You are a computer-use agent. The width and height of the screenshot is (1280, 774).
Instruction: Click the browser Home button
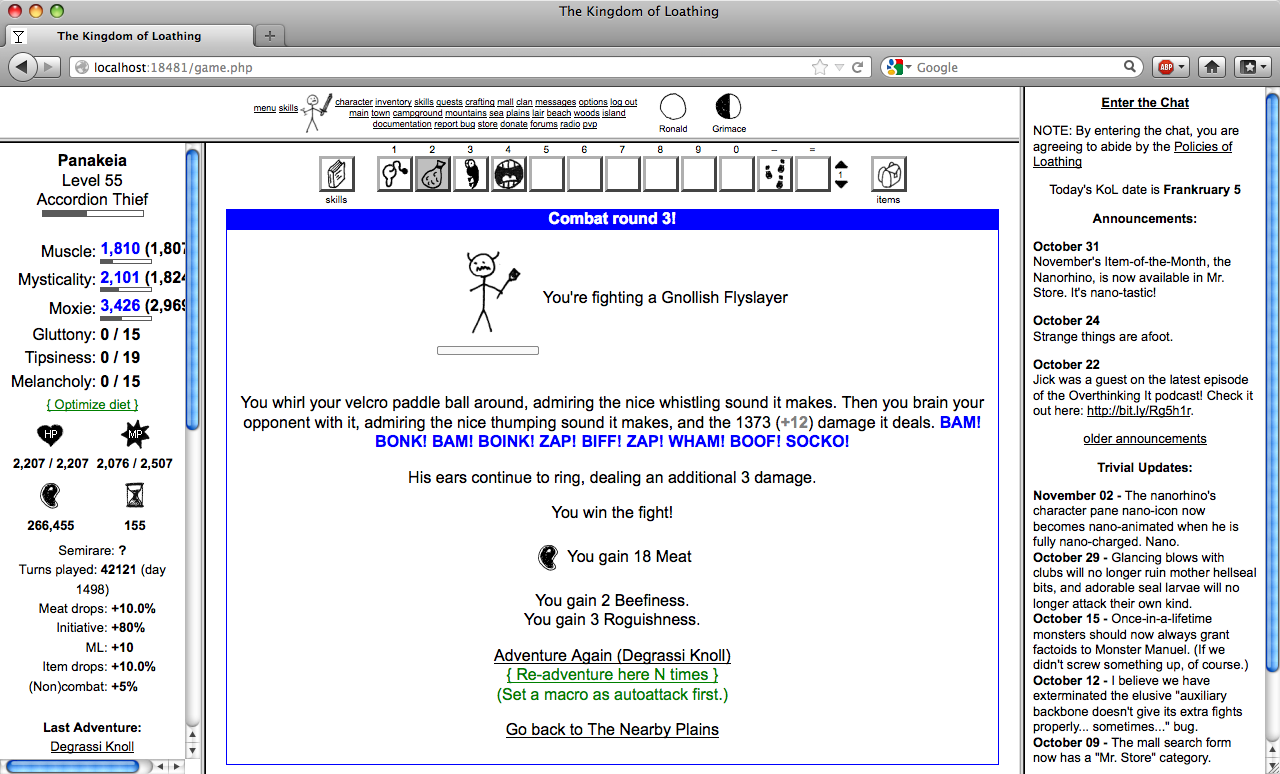[1211, 67]
